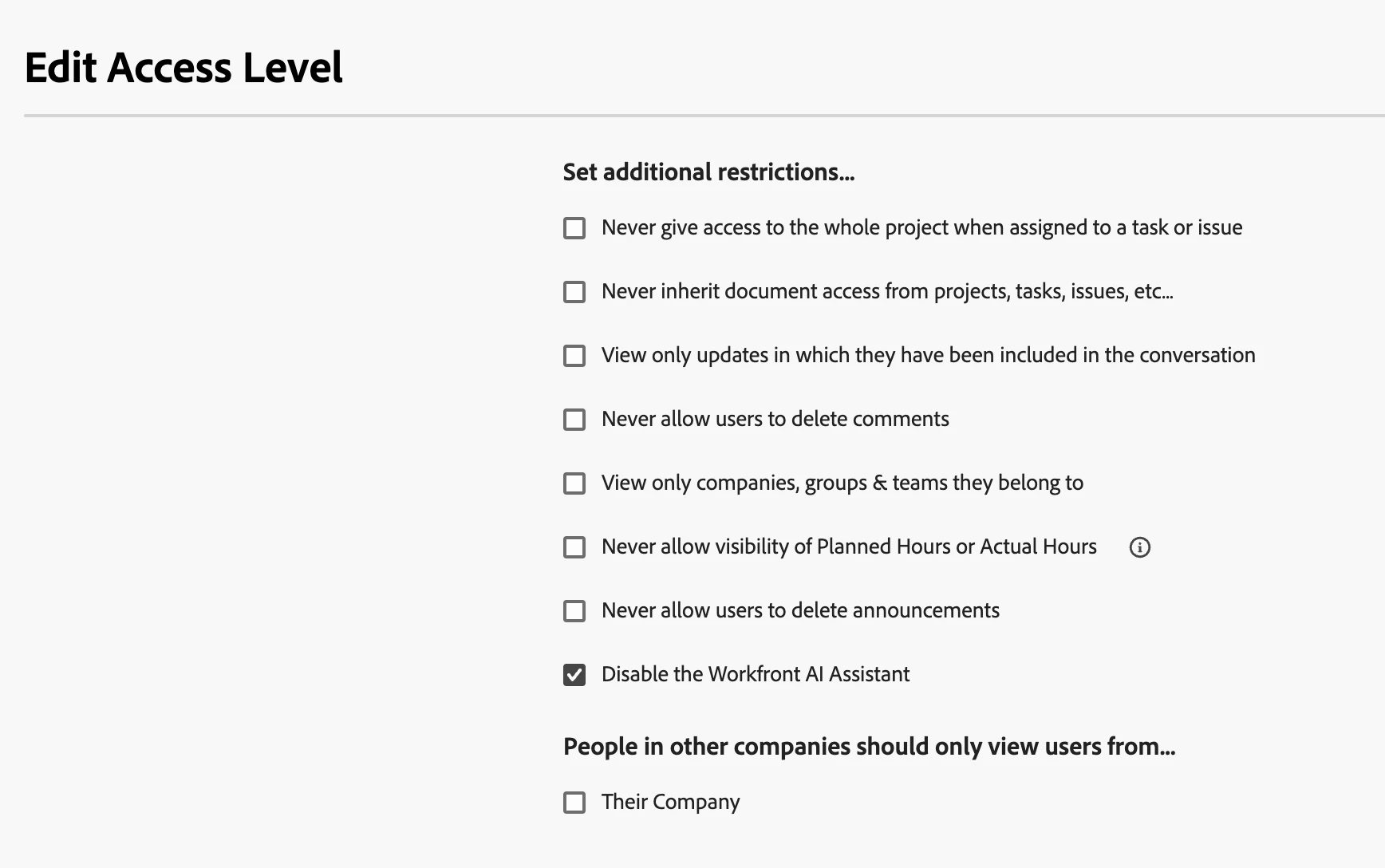1385x868 pixels.
Task: Click the 'People in other companies' section heading
Action: 869,747
